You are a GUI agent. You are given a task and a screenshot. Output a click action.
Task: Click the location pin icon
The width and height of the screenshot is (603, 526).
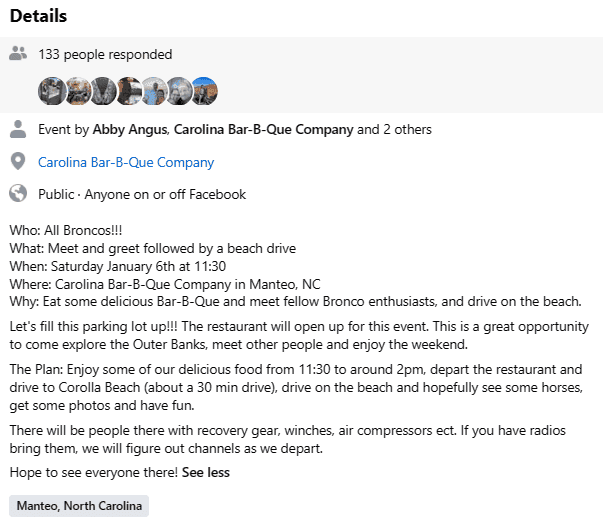pyautogui.click(x=18, y=161)
